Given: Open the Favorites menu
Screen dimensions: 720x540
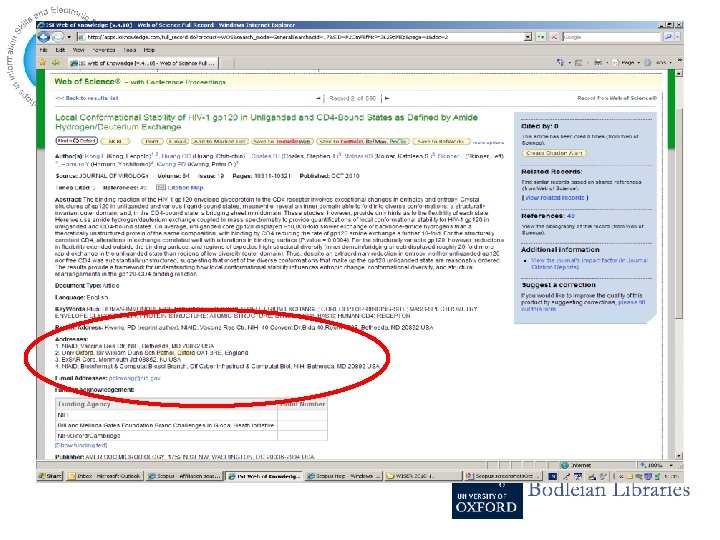Looking at the screenshot, I should coord(104,50).
